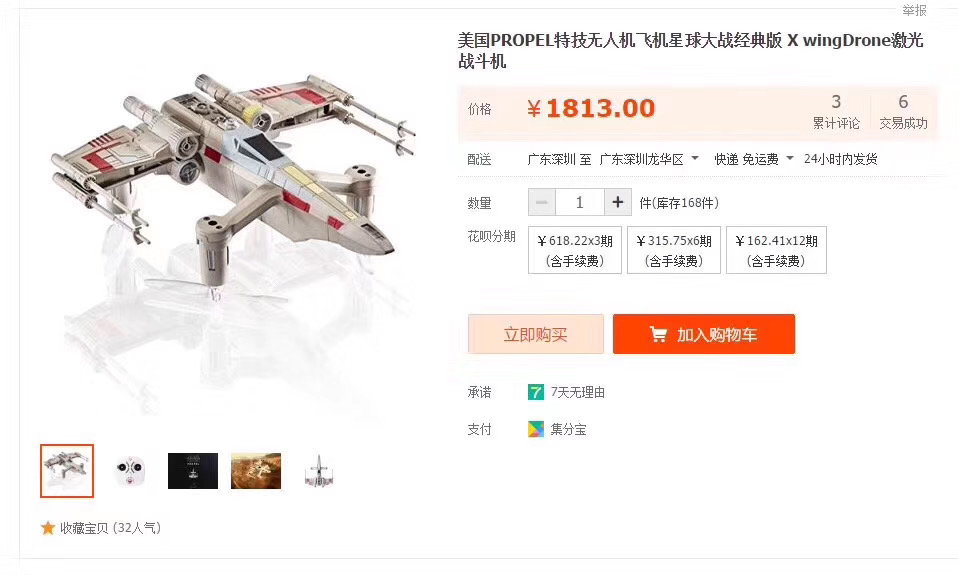The width and height of the screenshot is (958, 578).
Task: Open the 累计评论 reviews count
Action: [836, 112]
